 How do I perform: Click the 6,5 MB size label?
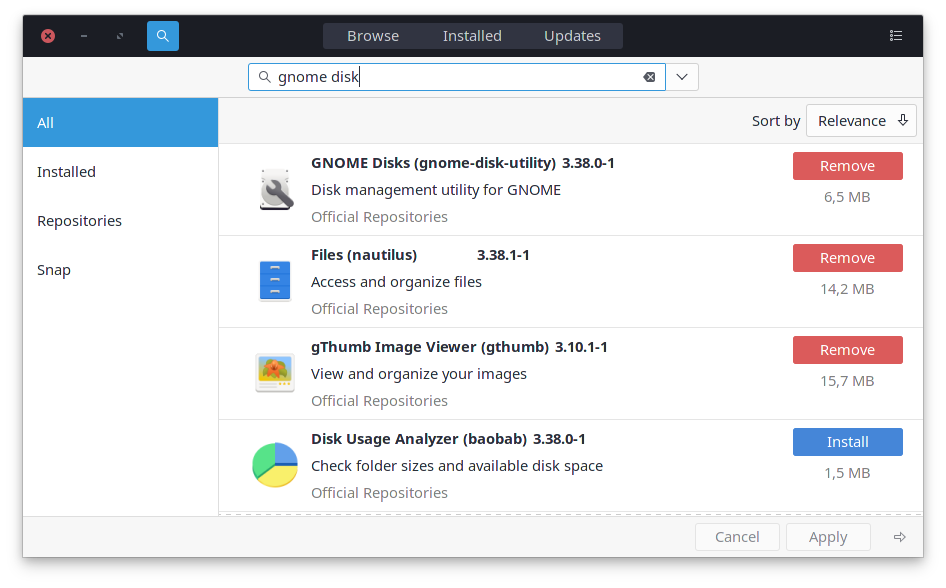847,197
